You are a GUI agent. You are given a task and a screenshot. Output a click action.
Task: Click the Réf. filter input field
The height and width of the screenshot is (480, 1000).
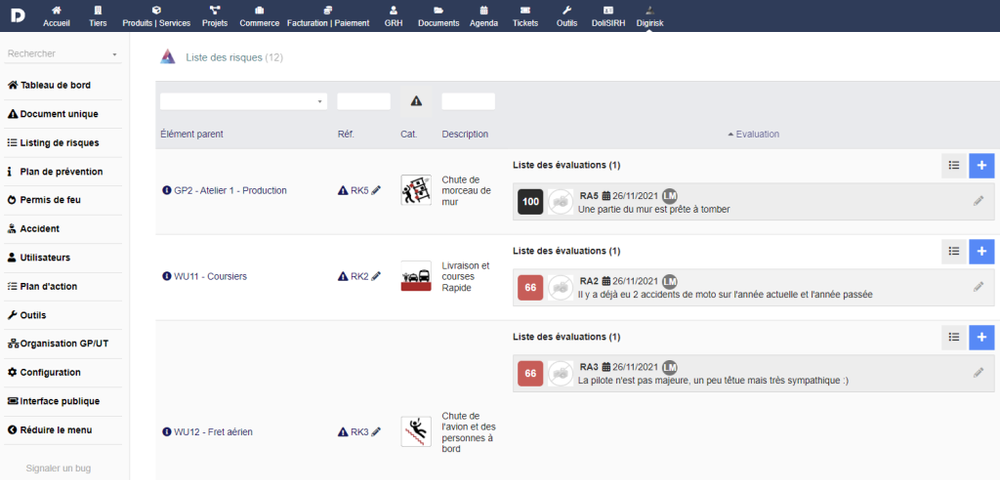click(x=364, y=101)
